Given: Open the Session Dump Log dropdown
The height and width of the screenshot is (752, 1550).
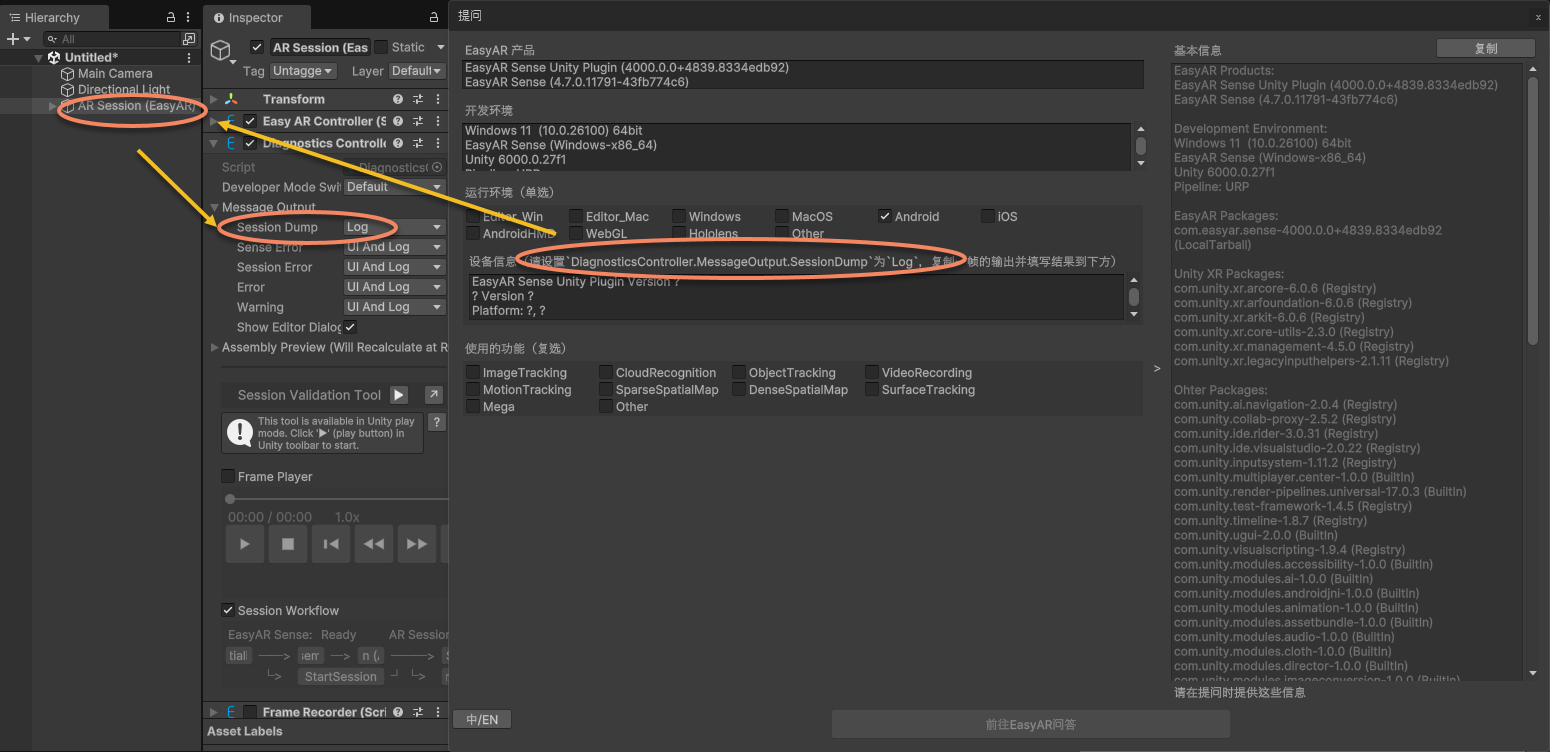Looking at the screenshot, I should click(x=394, y=226).
